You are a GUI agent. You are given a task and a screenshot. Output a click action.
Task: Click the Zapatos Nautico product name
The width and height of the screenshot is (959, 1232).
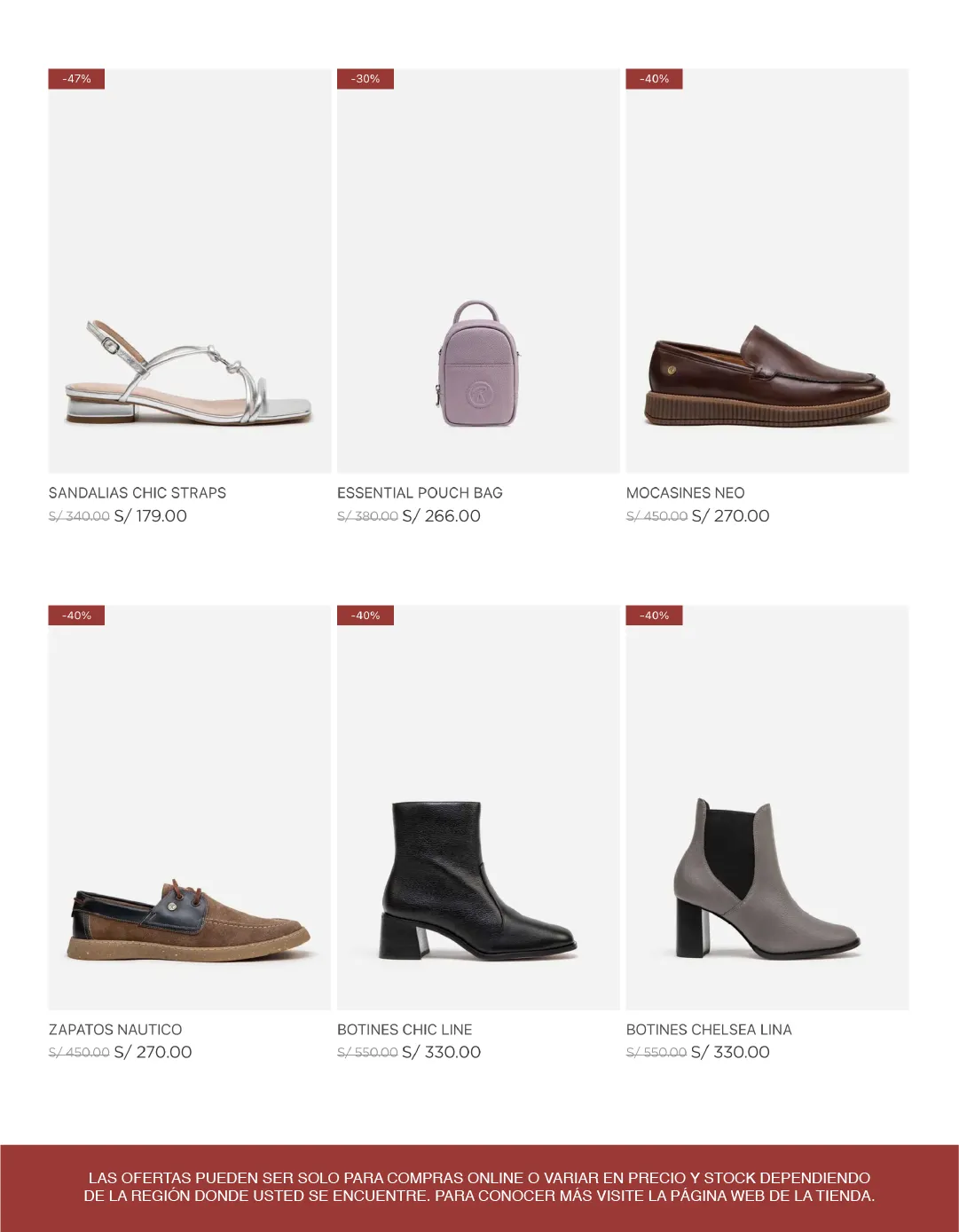115,1030
